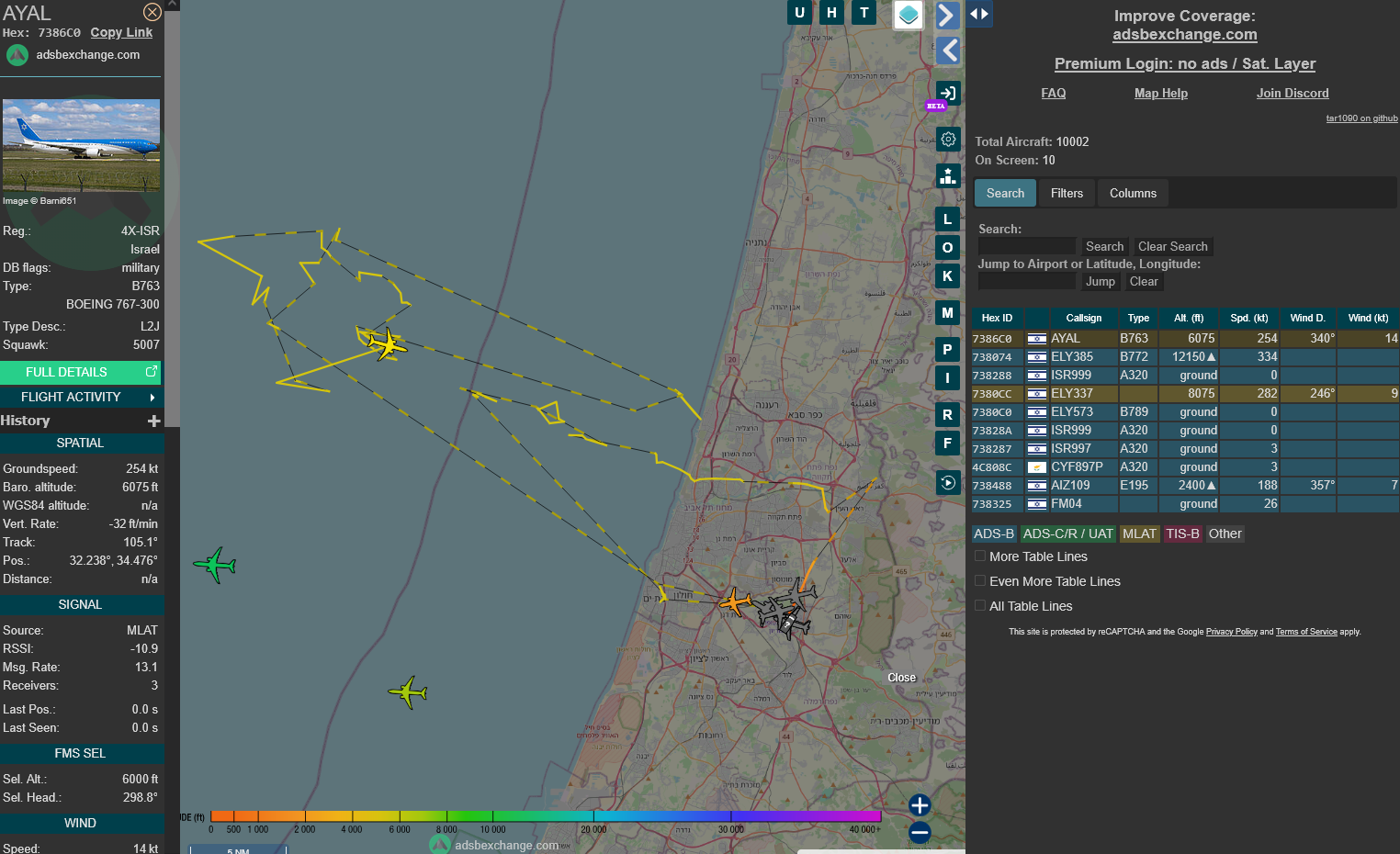This screenshot has height=854, width=1400.
Task: Click the H map toggle button
Action: click(832, 12)
